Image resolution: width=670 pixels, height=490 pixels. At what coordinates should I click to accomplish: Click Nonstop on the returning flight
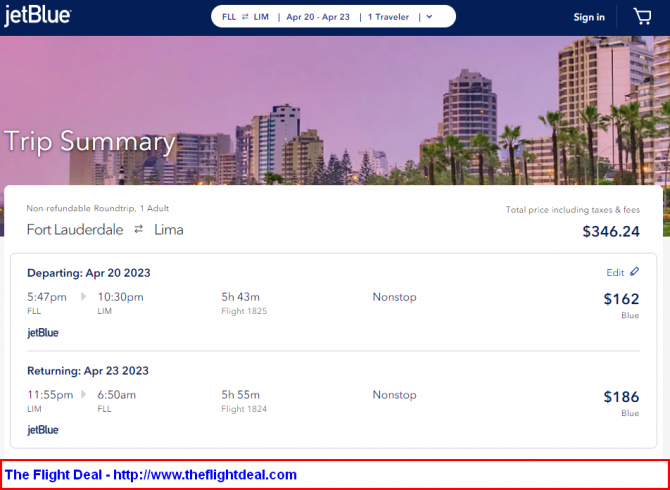394,395
